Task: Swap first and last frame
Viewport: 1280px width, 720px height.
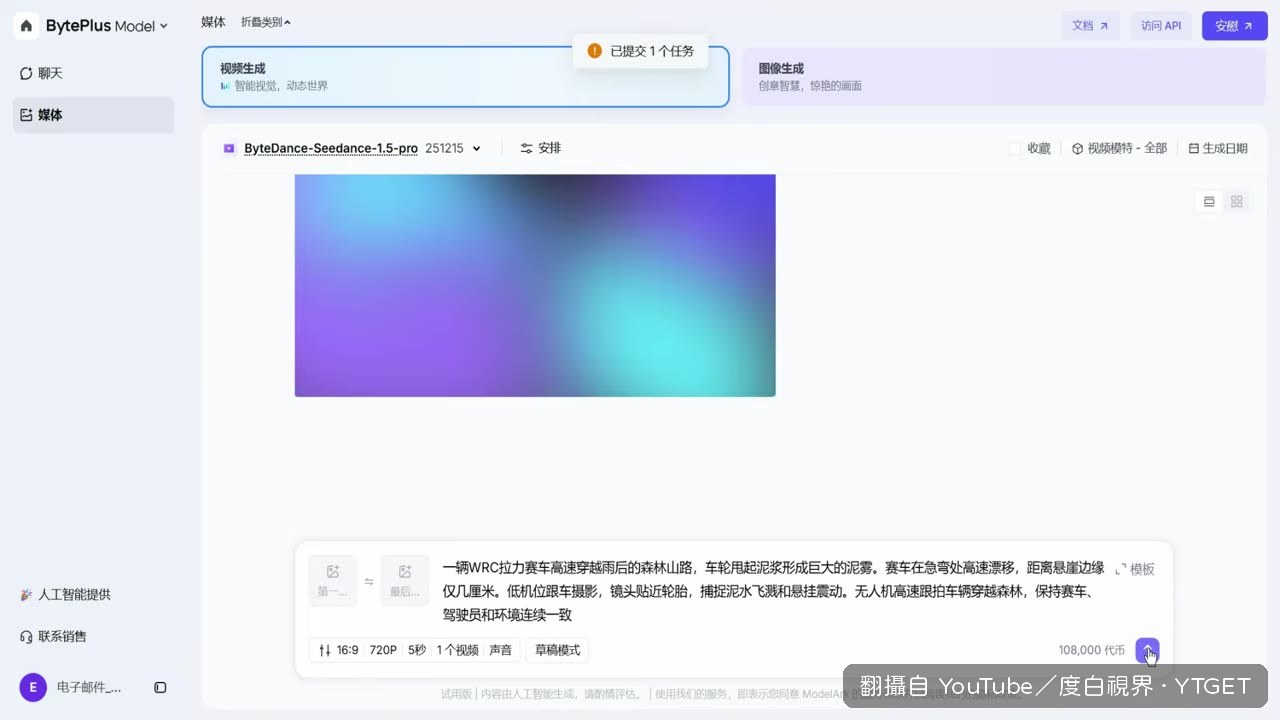Action: (x=369, y=582)
